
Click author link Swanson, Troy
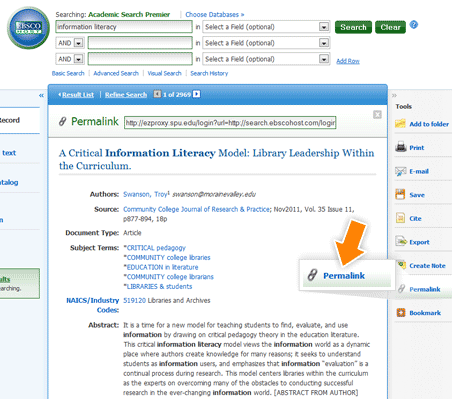pos(145,194)
